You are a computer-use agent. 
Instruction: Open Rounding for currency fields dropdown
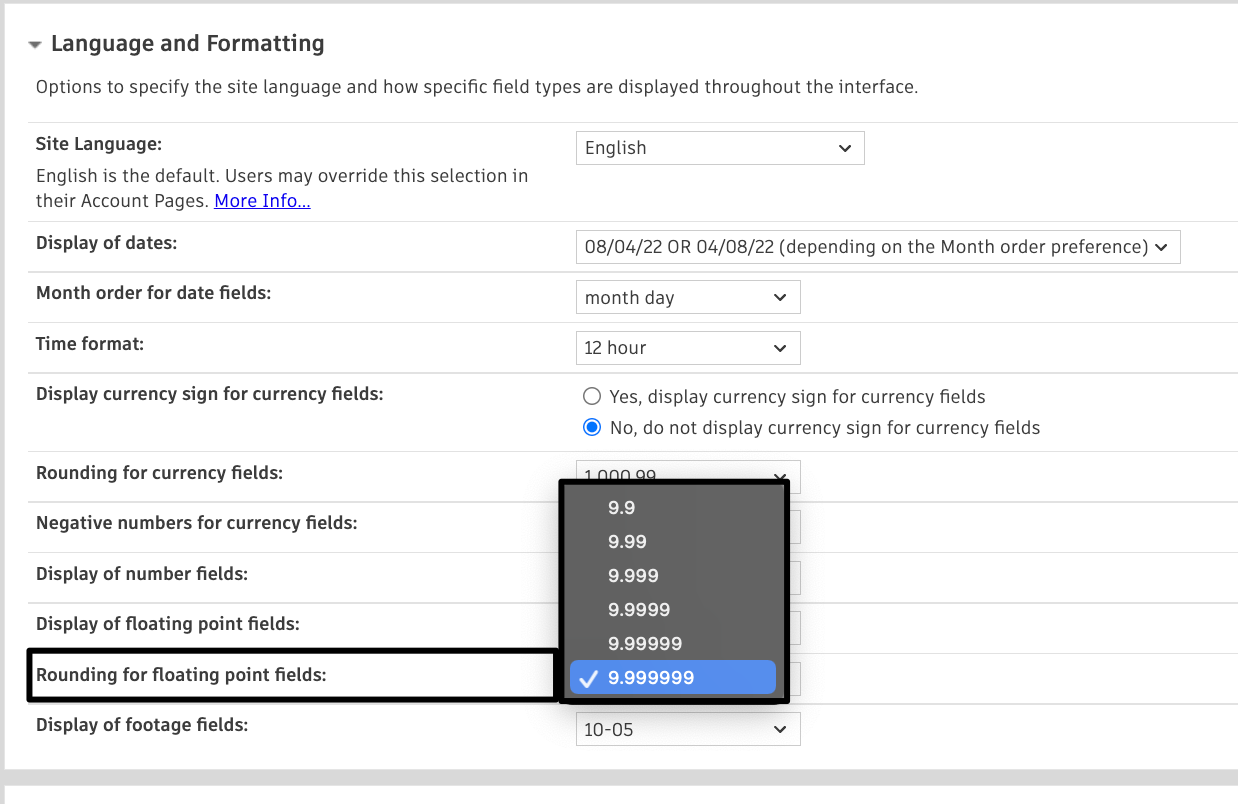(688, 471)
